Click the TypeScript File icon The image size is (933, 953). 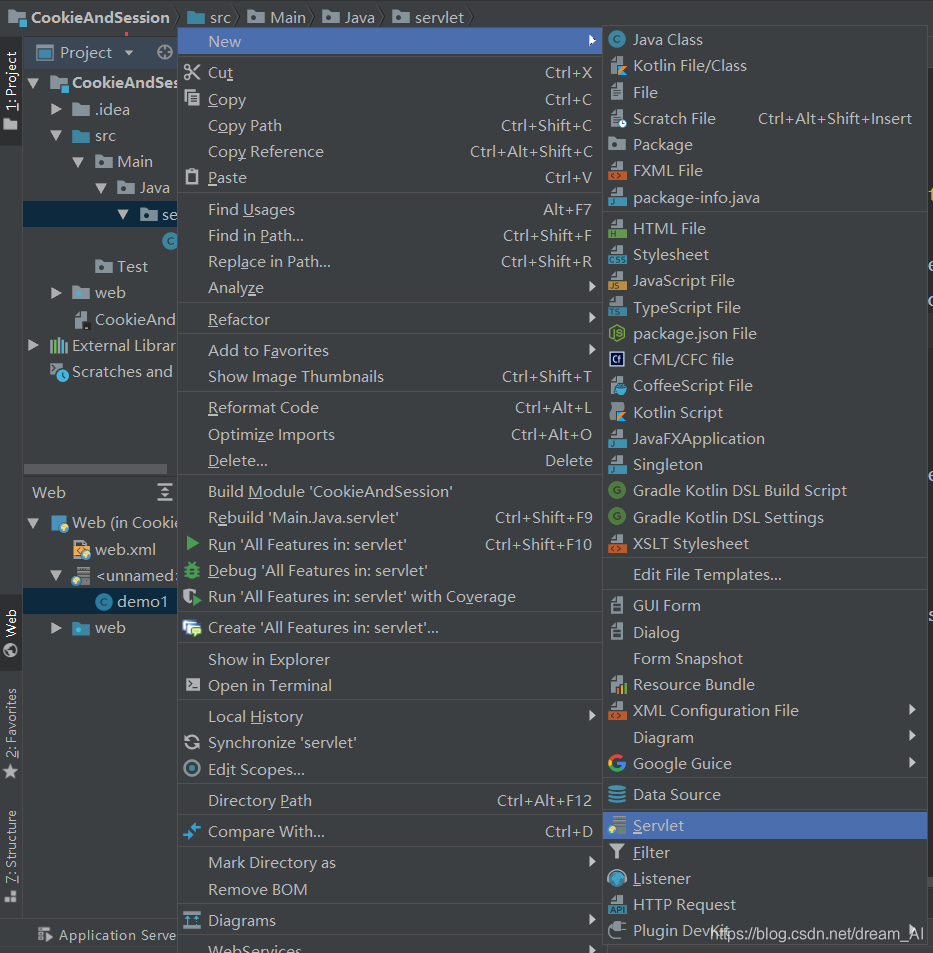tap(617, 308)
